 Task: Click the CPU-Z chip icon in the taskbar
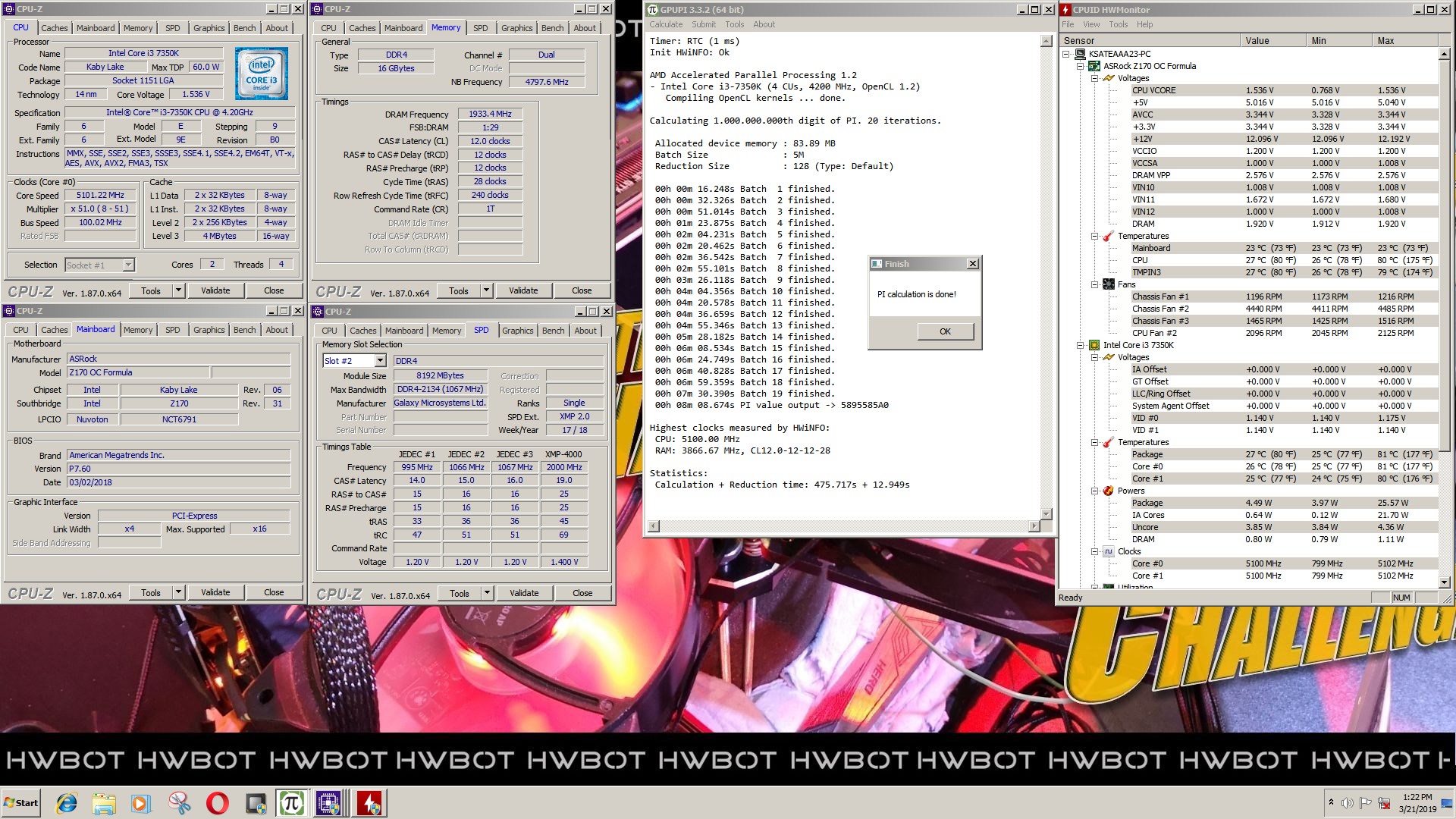(x=328, y=803)
